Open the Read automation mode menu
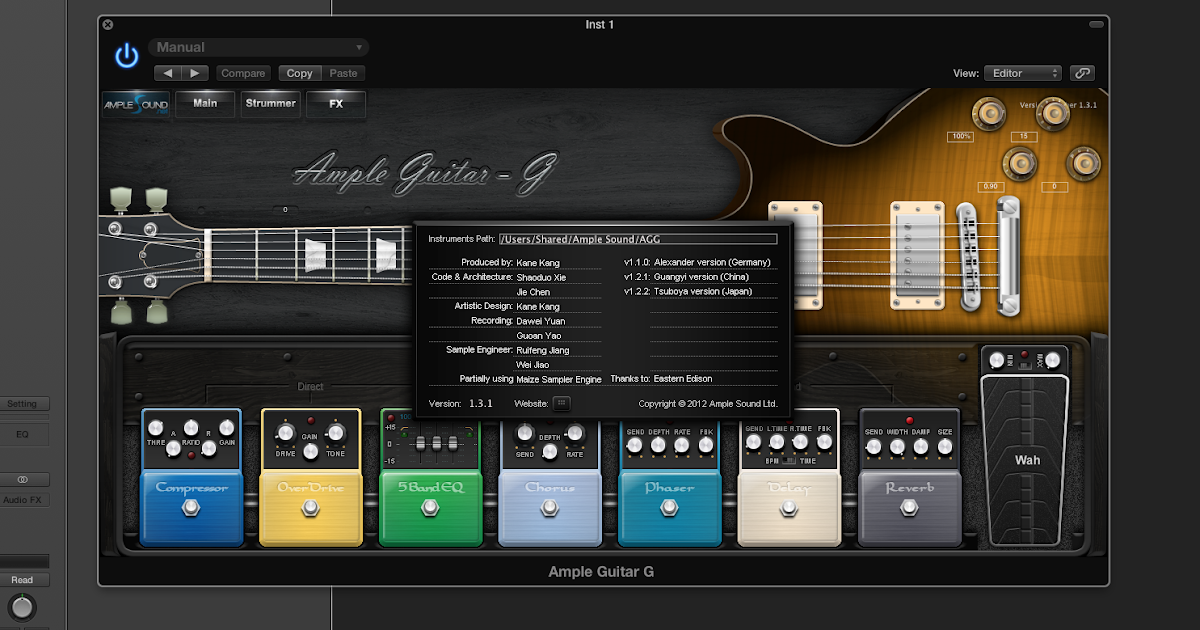1200x630 pixels. 22,580
